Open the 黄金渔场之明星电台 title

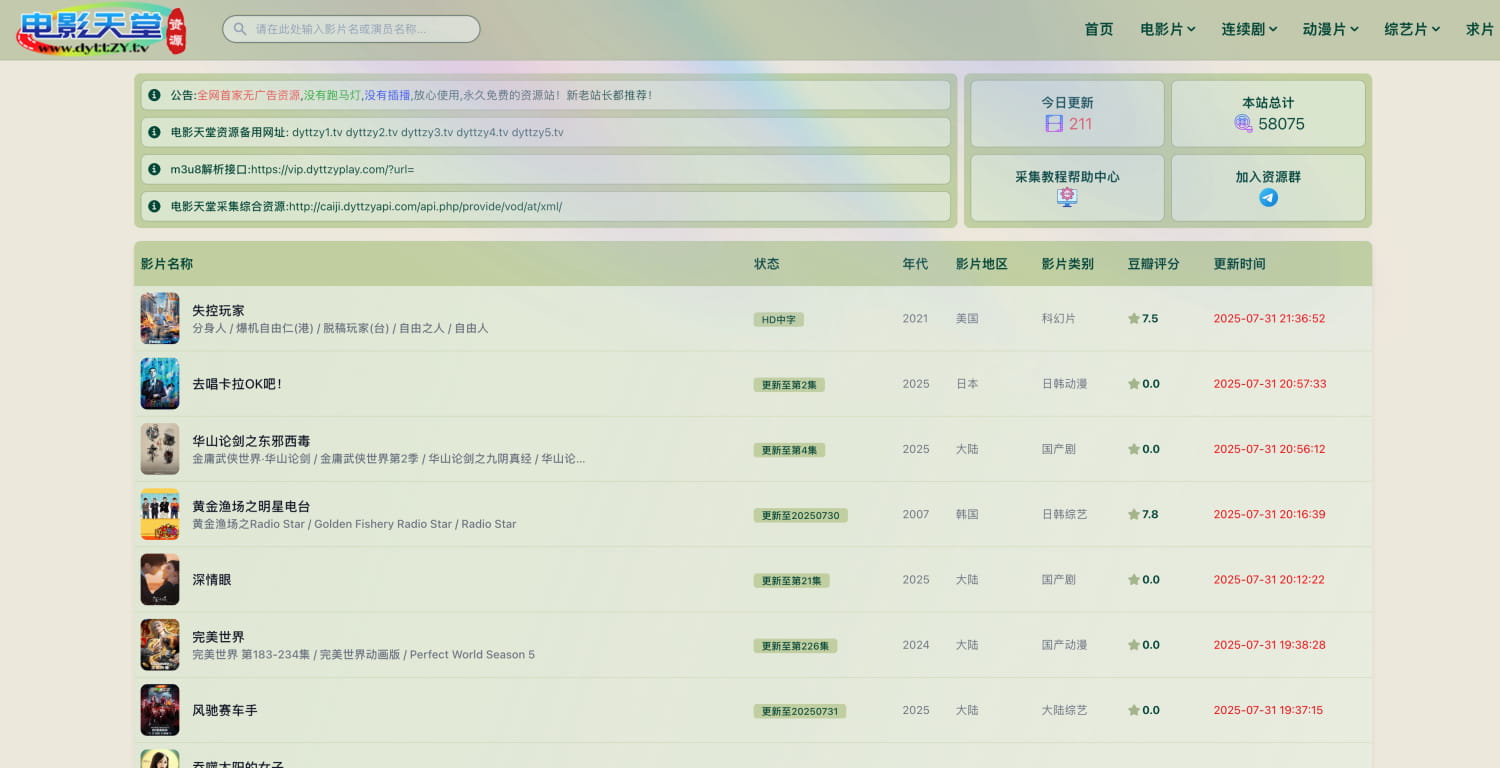click(251, 506)
